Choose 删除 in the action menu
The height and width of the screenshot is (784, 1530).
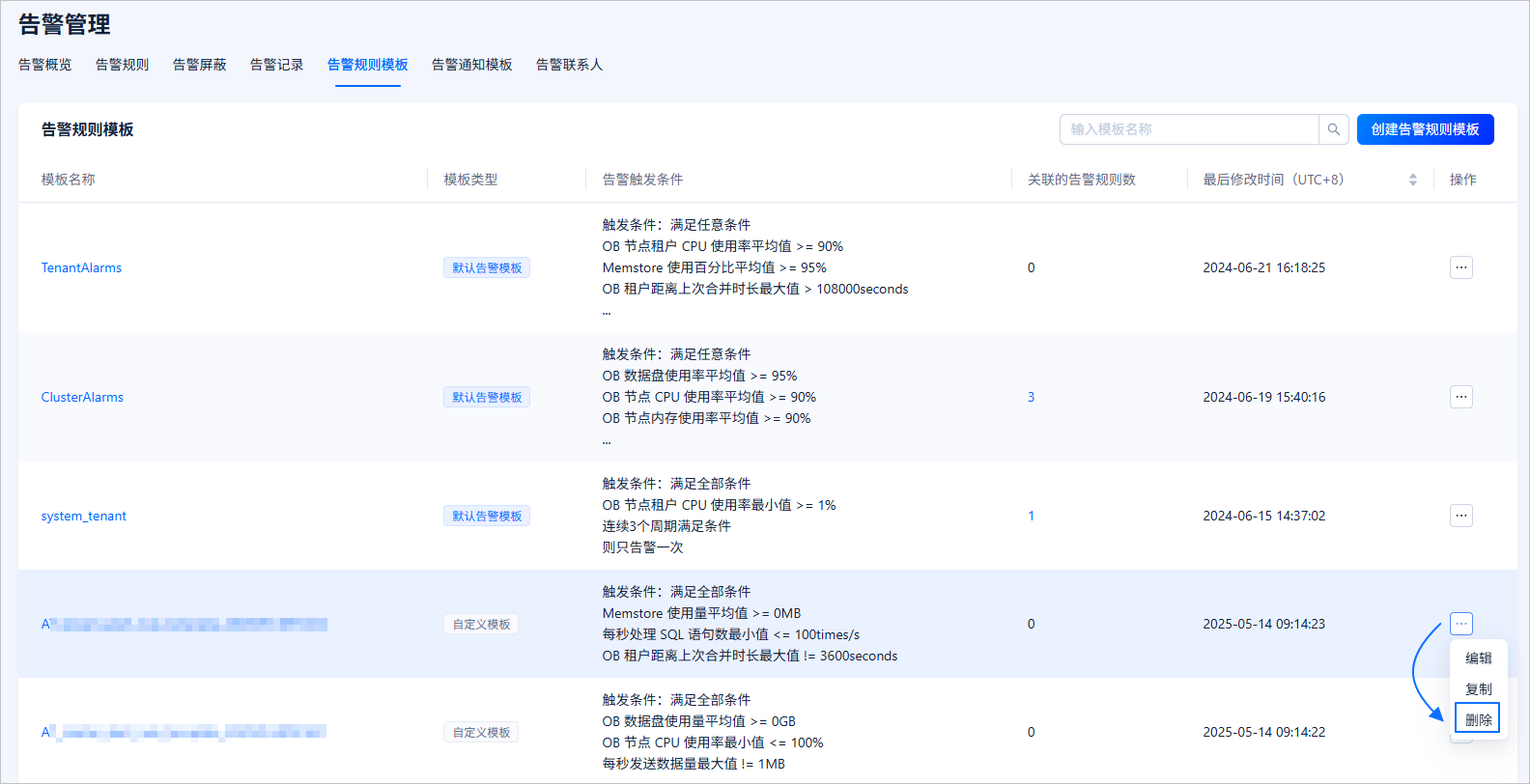coord(1478,719)
